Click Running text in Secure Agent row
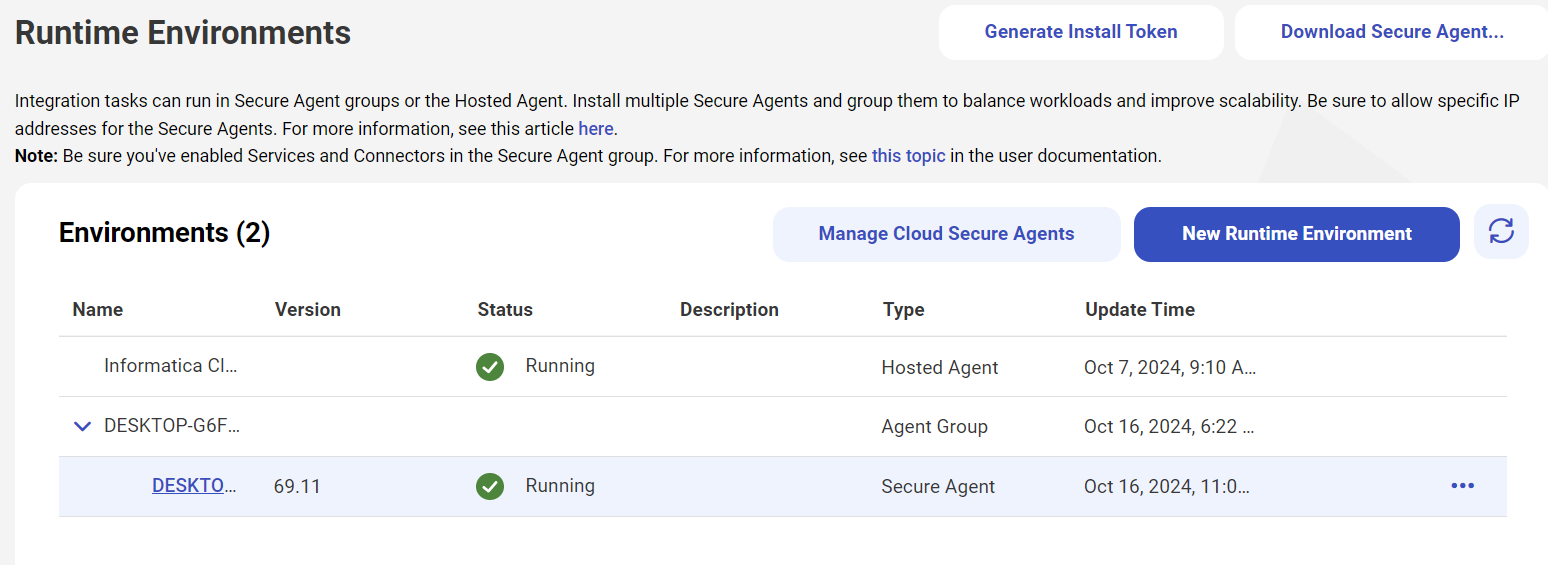The height and width of the screenshot is (565, 1548). coord(560,486)
